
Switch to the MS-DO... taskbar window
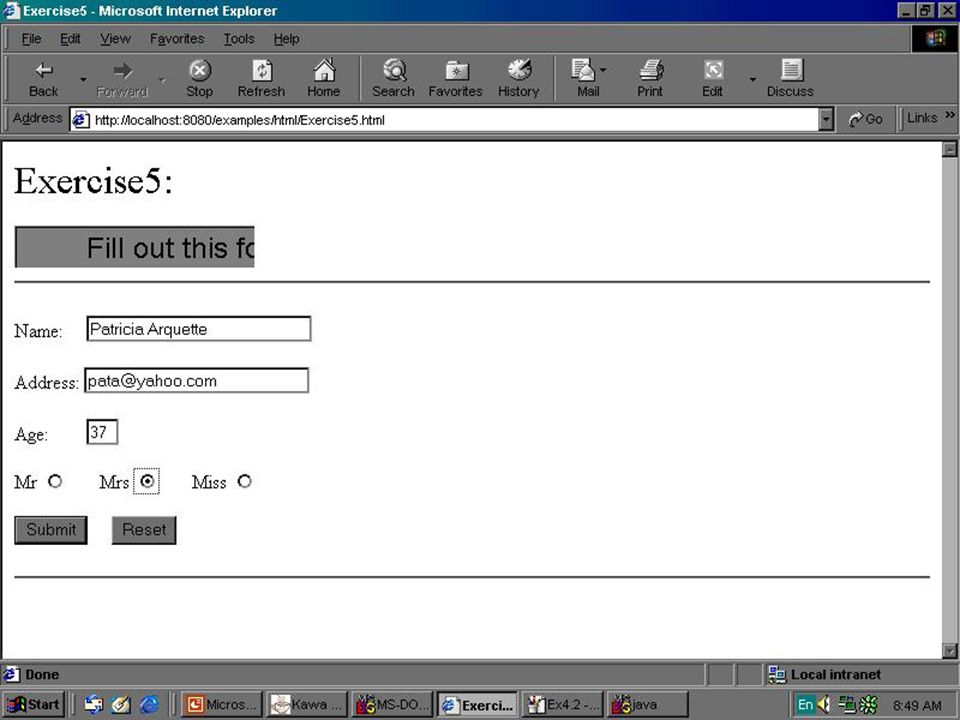393,705
